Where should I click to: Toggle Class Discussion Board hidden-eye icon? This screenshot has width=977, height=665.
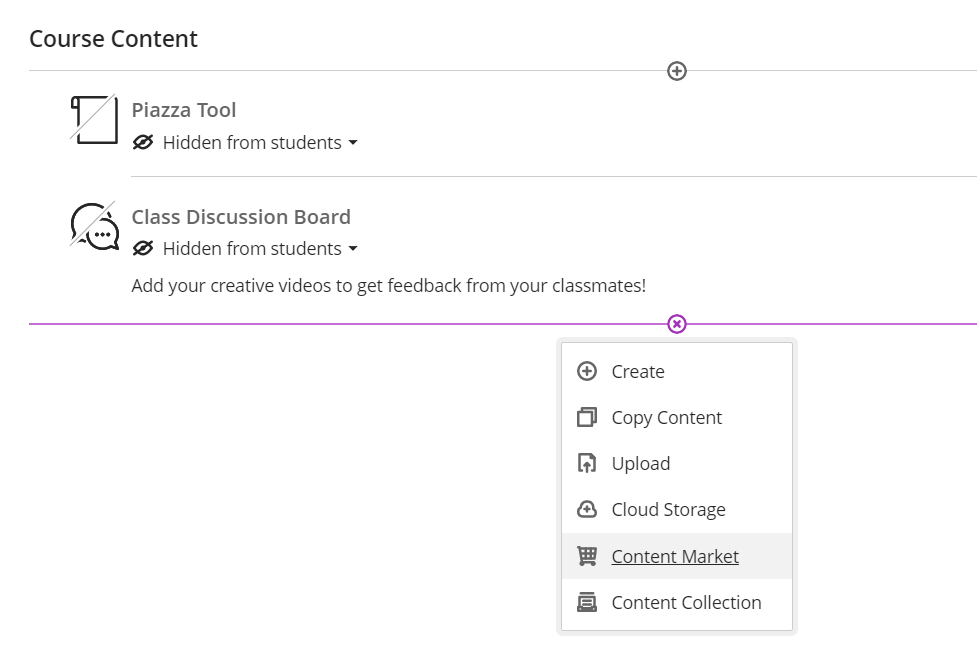[x=143, y=249]
